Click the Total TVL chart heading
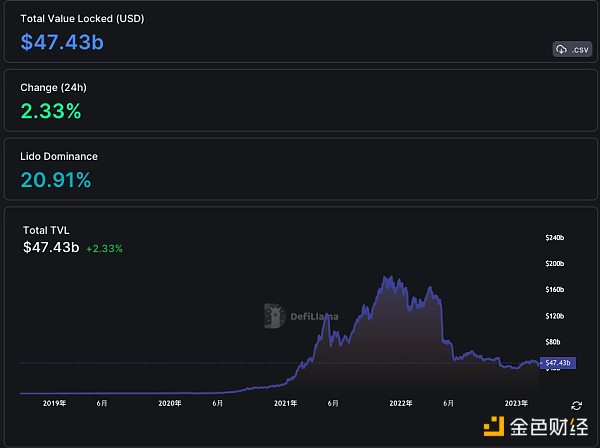 [x=49, y=230]
